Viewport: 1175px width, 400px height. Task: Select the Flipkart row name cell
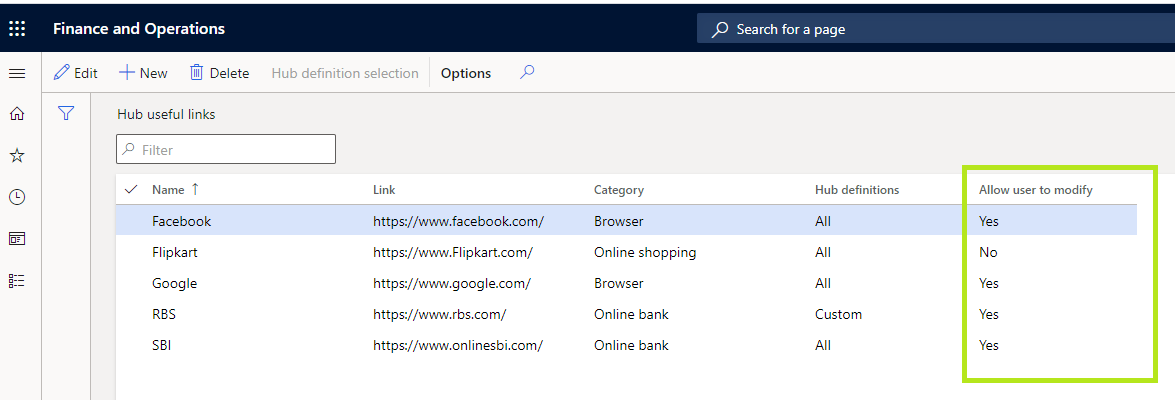(175, 252)
